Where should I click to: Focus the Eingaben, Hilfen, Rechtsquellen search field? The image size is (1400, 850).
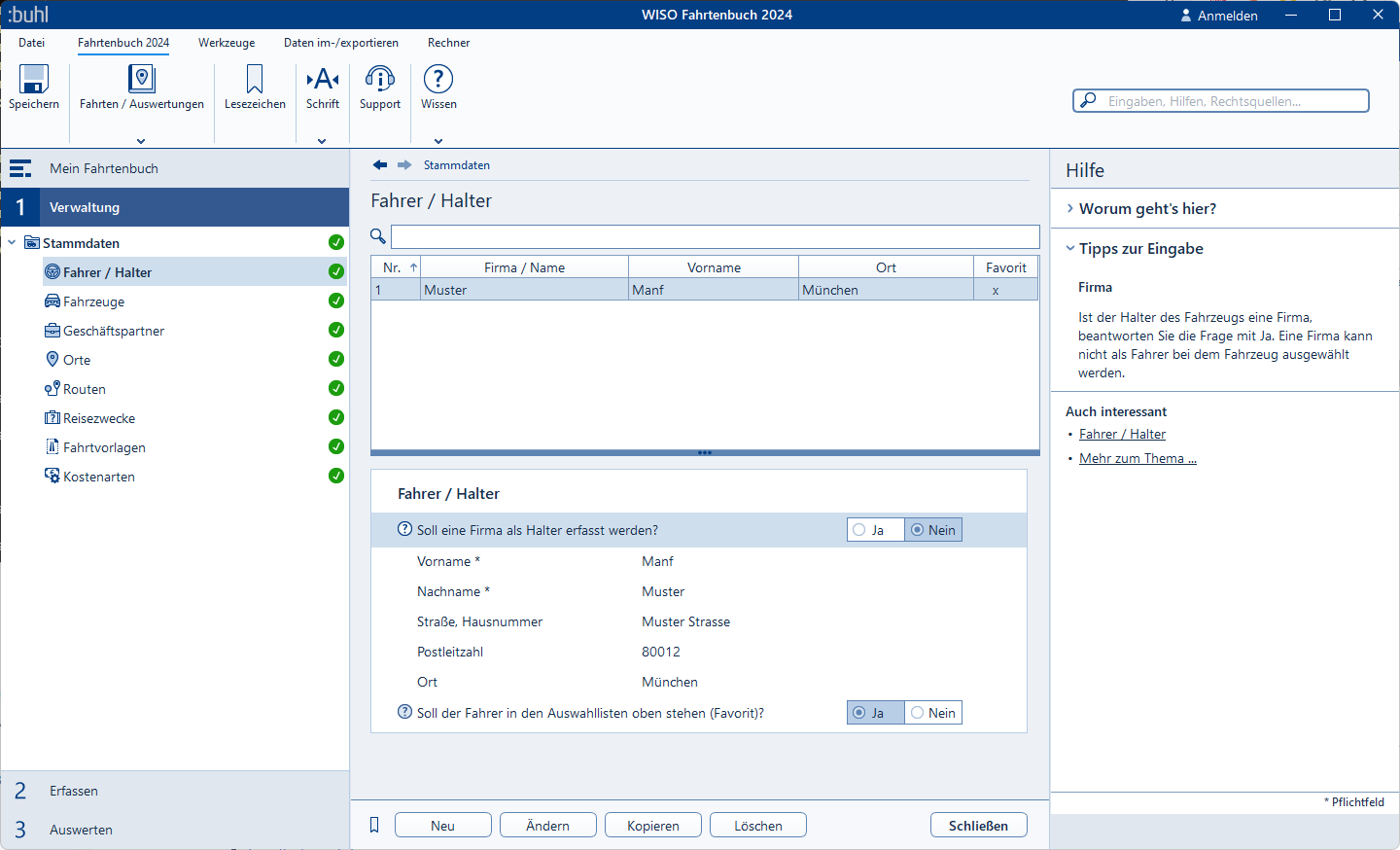click(x=1221, y=100)
